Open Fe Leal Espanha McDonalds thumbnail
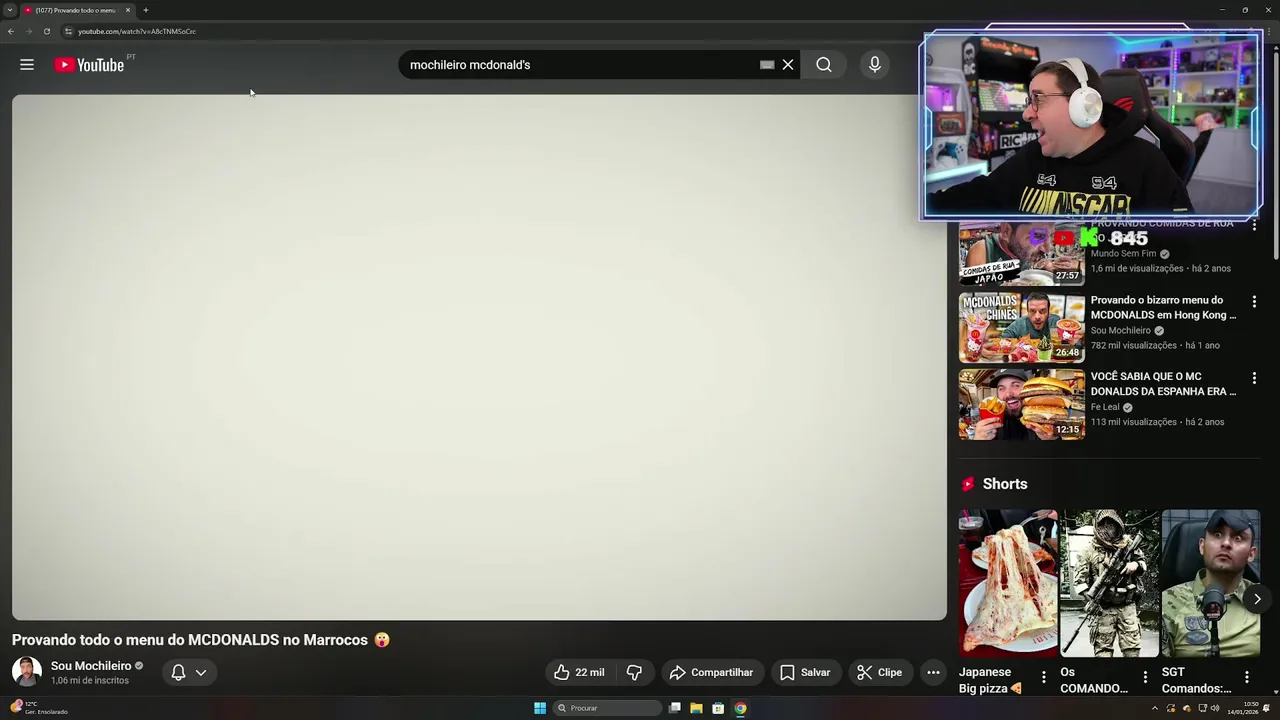The image size is (1280, 720). [1021, 405]
